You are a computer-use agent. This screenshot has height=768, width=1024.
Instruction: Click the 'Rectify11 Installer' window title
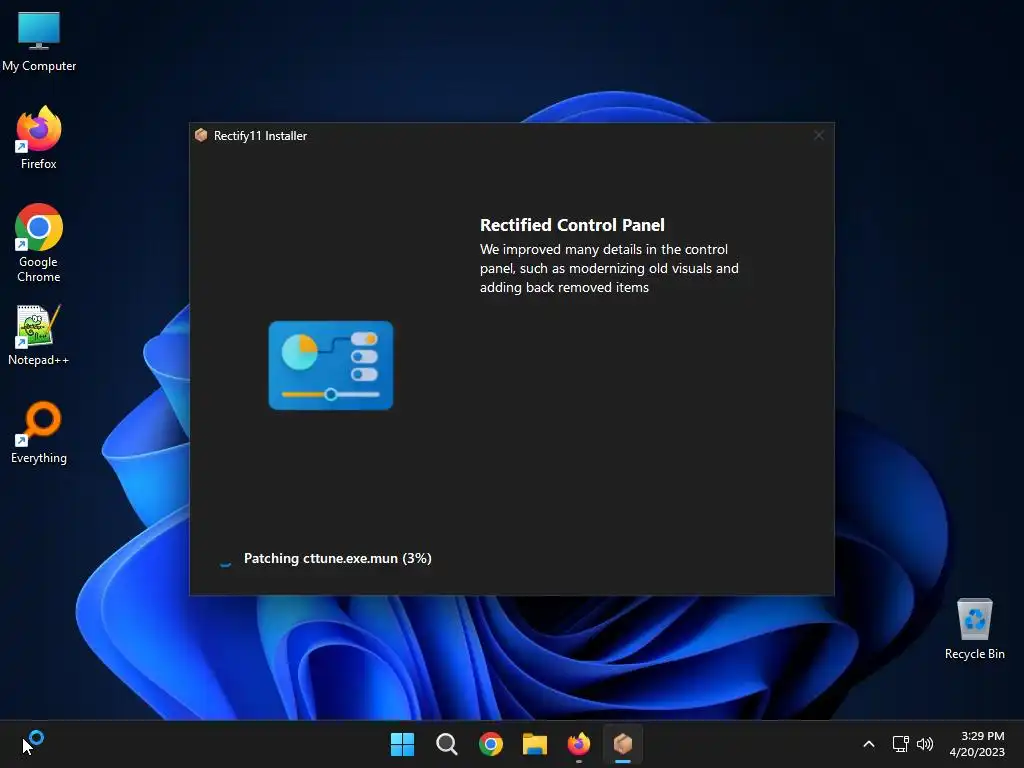(261, 136)
